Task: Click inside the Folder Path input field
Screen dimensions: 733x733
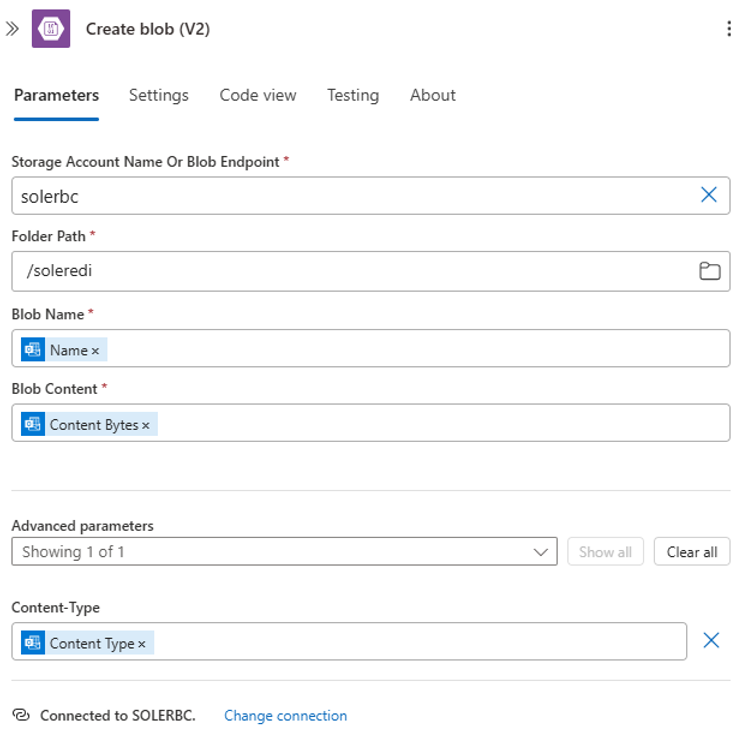Action: pos(350,271)
